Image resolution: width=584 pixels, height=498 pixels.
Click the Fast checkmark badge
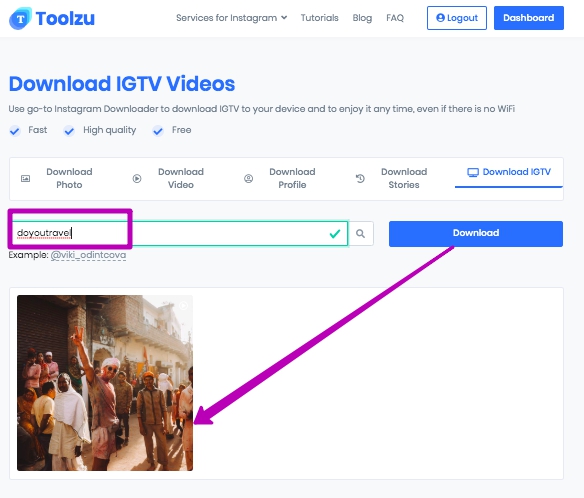tap(15, 131)
